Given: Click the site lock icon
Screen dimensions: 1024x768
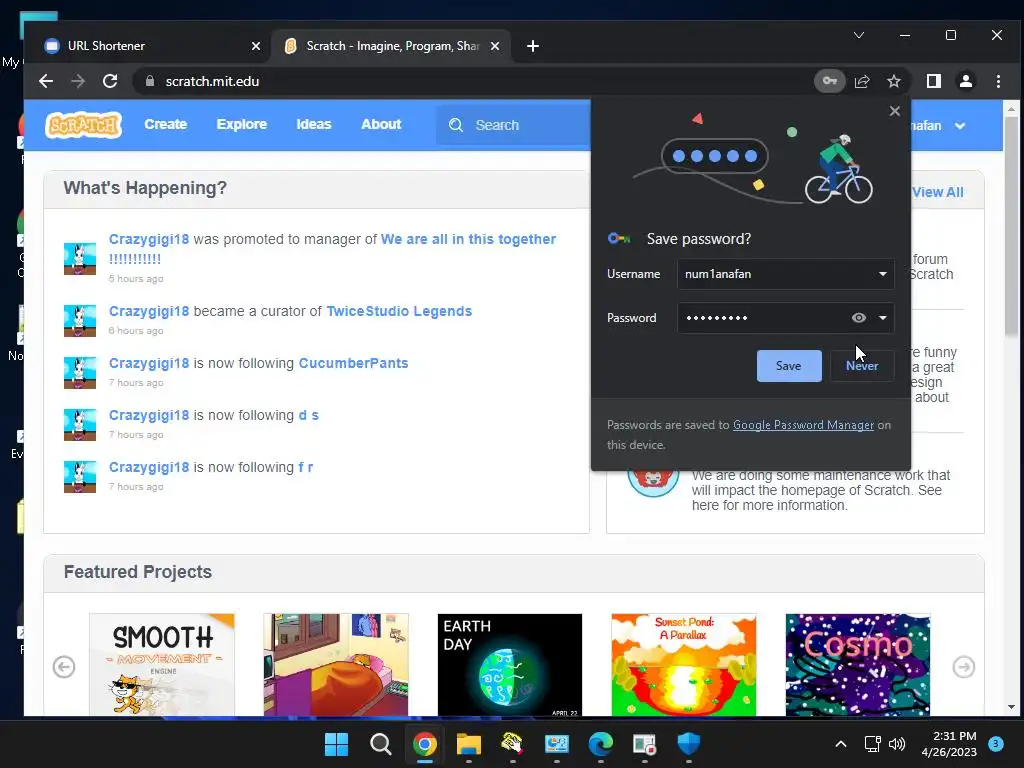Looking at the screenshot, I should [150, 81].
